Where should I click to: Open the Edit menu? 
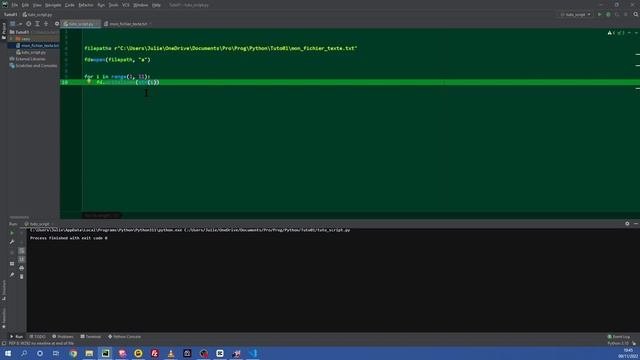coord(25,5)
